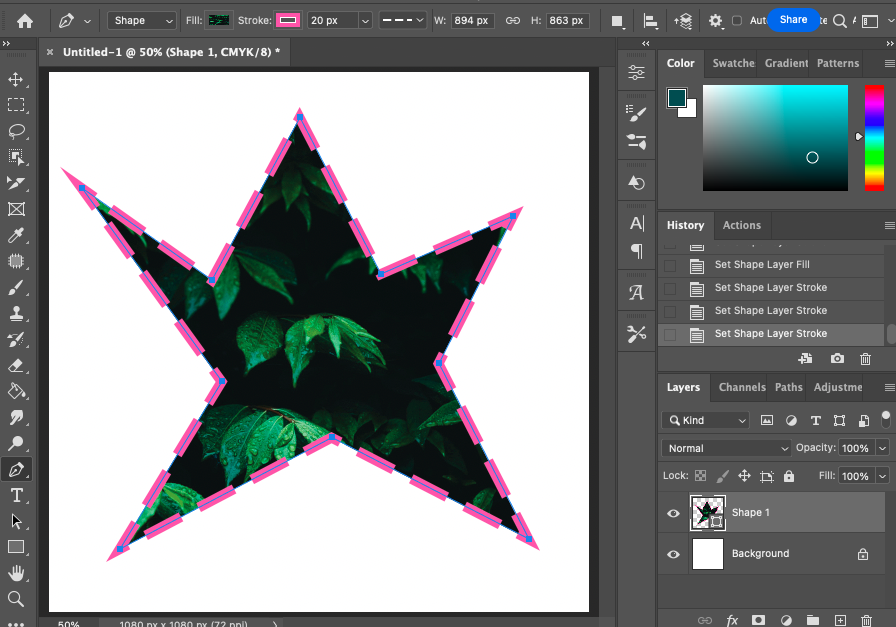
Task: Click the pink Stroke color swatch
Action: point(287,20)
